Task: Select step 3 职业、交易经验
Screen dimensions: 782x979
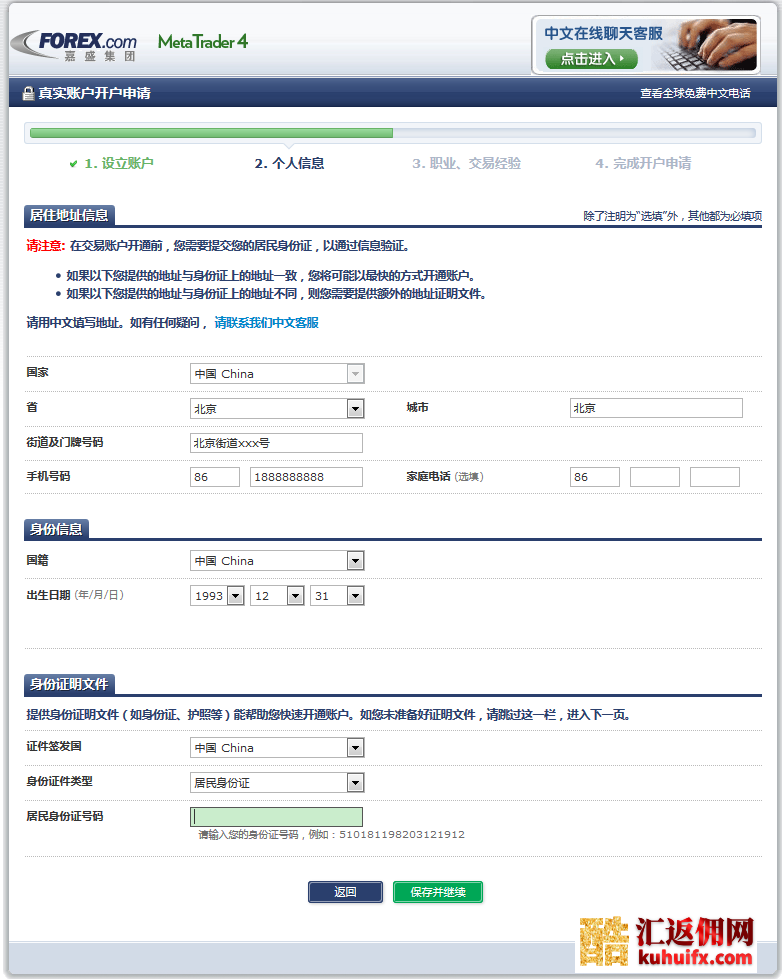Action: coord(466,163)
